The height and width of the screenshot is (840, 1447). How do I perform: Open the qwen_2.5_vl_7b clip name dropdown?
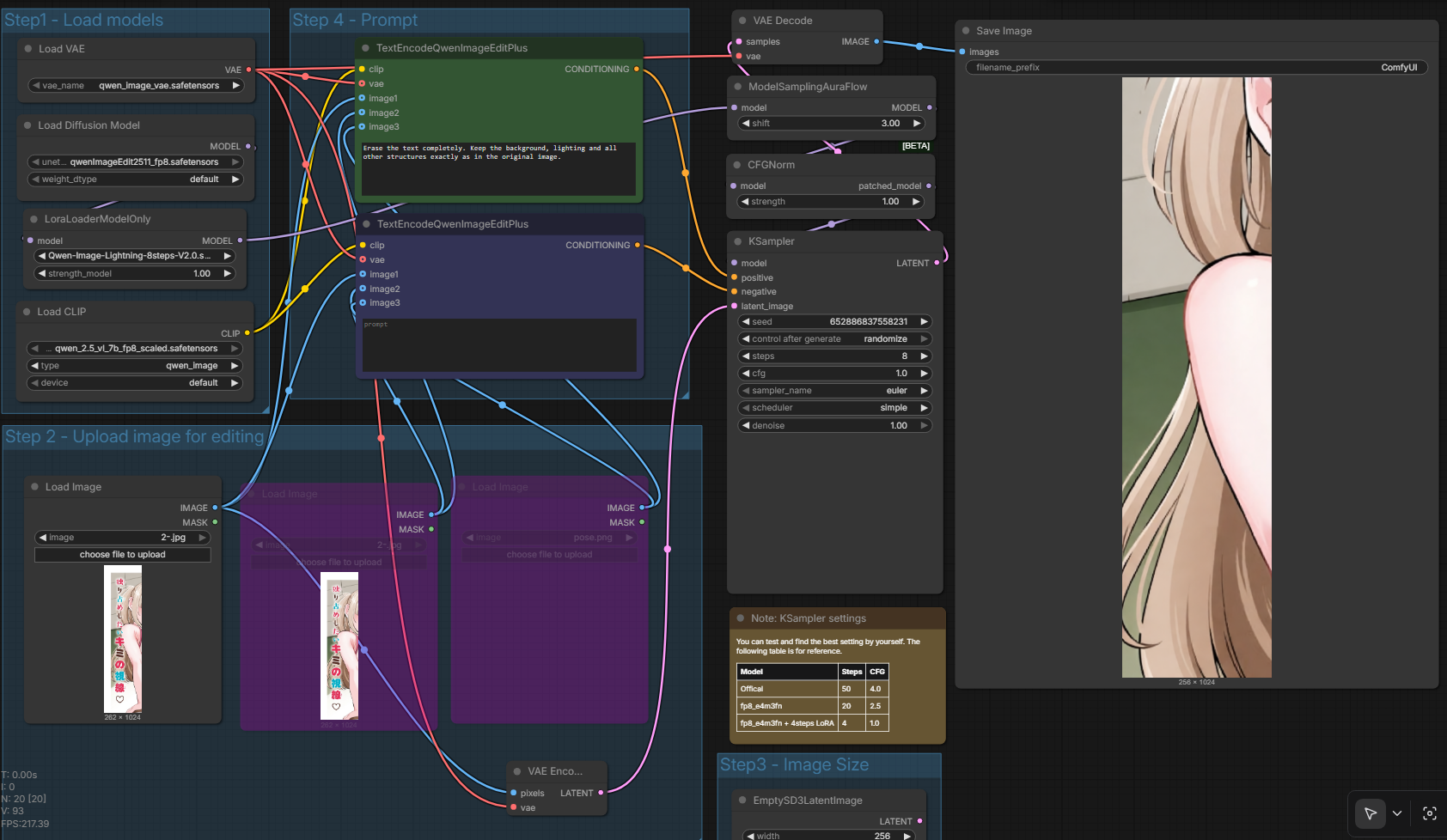pos(136,349)
